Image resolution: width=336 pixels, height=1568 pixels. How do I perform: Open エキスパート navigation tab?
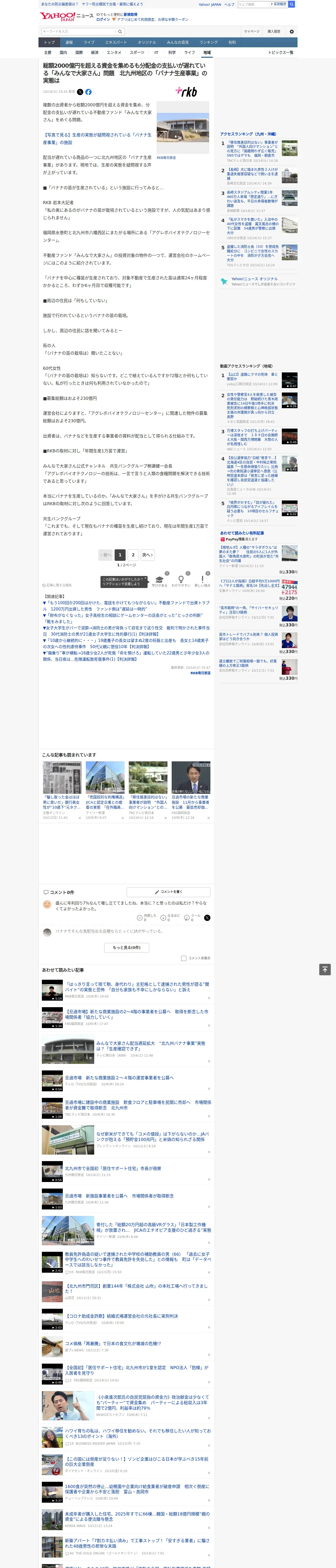(116, 42)
